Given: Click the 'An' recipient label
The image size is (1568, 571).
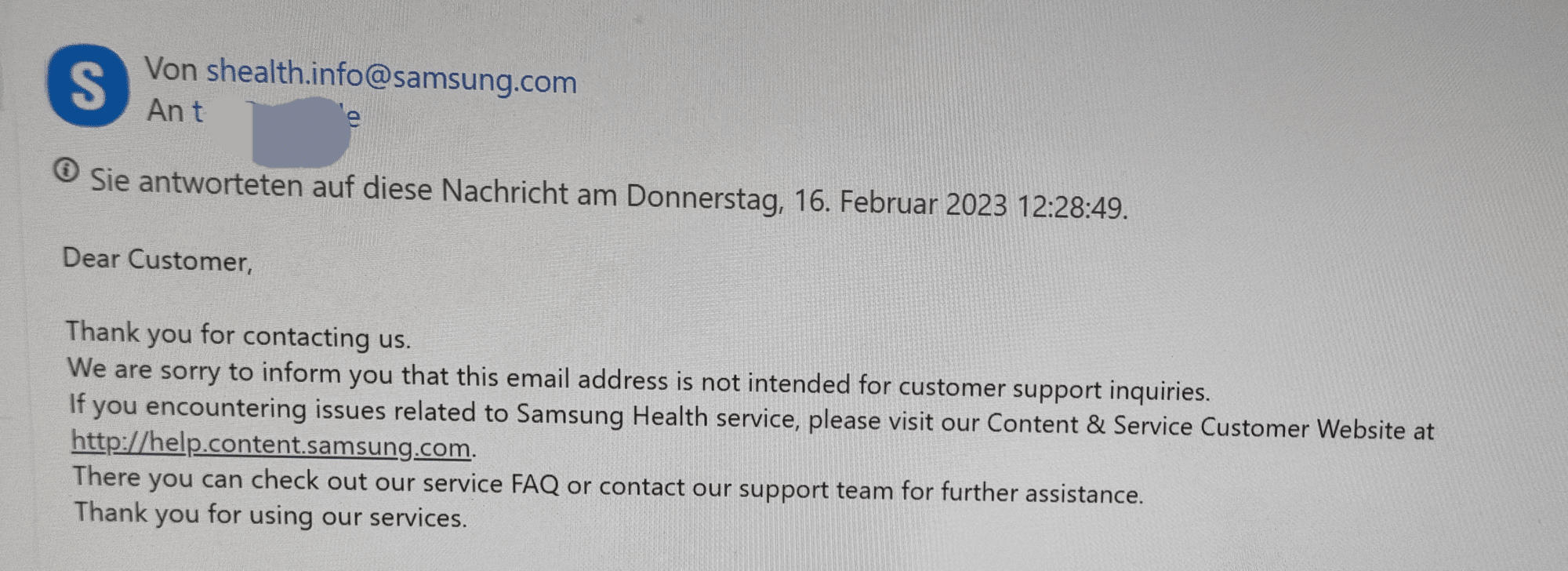Looking at the screenshot, I should (165, 111).
